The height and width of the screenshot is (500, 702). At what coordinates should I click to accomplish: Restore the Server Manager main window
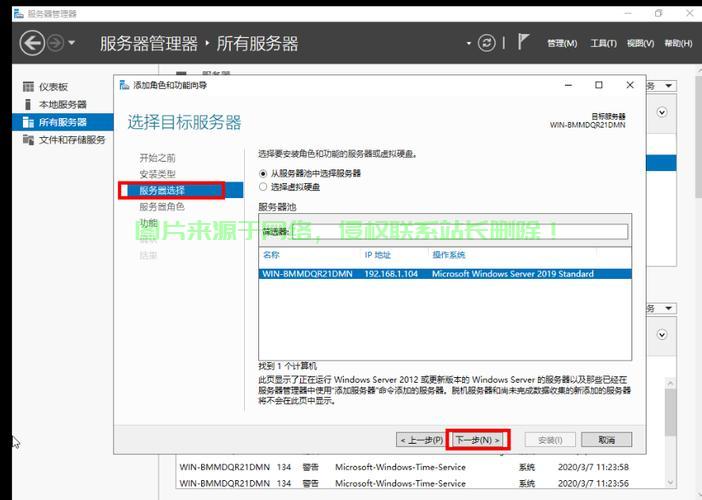click(659, 13)
